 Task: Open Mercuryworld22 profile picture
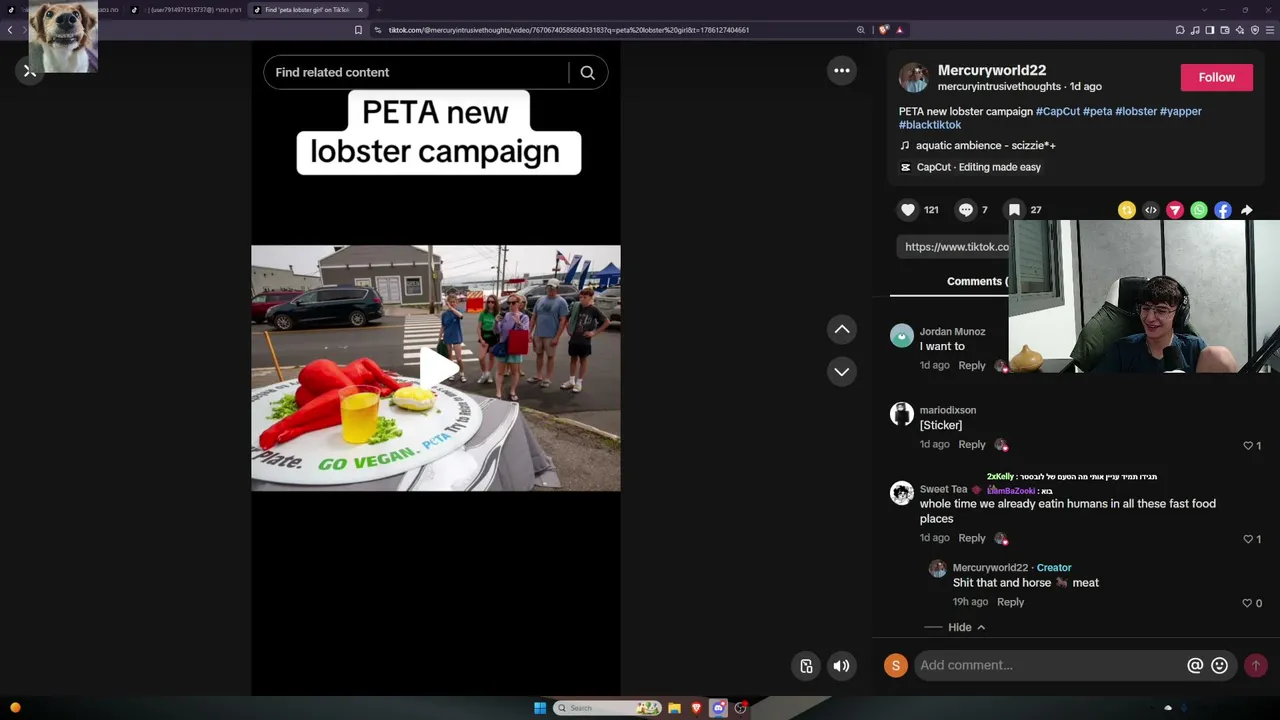[x=914, y=77]
